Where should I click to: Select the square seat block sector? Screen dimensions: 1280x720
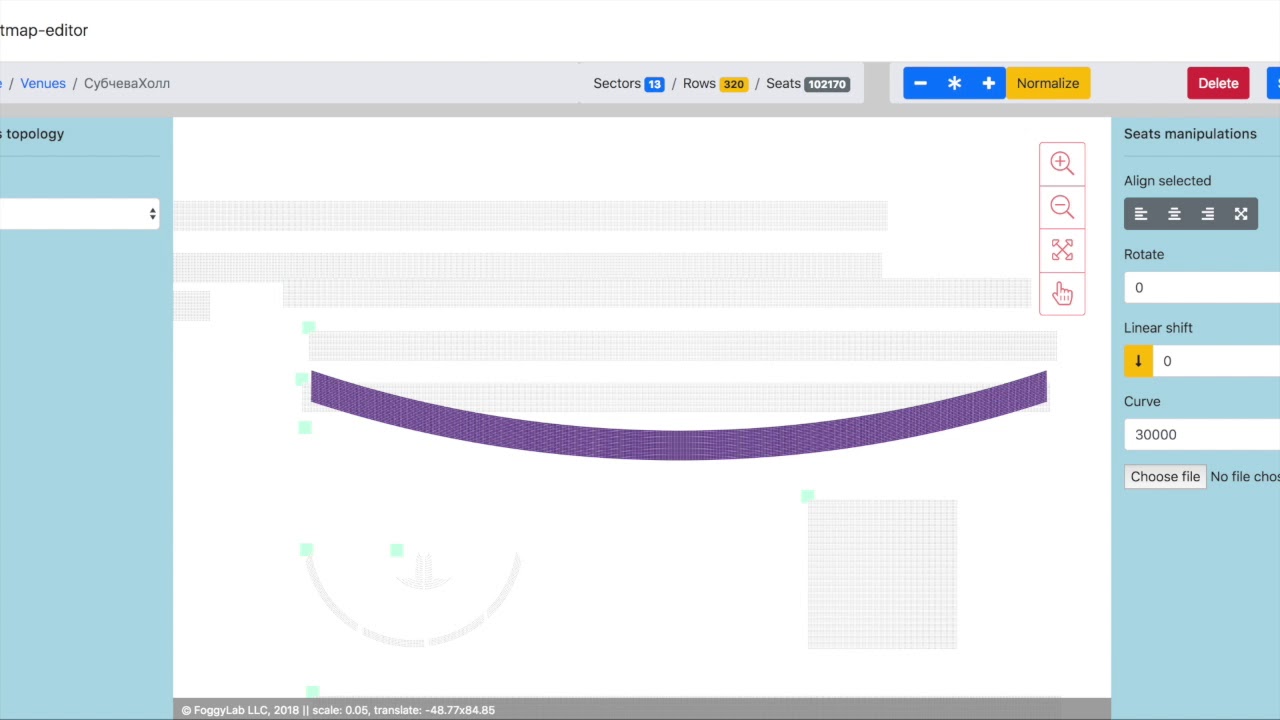[882, 574]
